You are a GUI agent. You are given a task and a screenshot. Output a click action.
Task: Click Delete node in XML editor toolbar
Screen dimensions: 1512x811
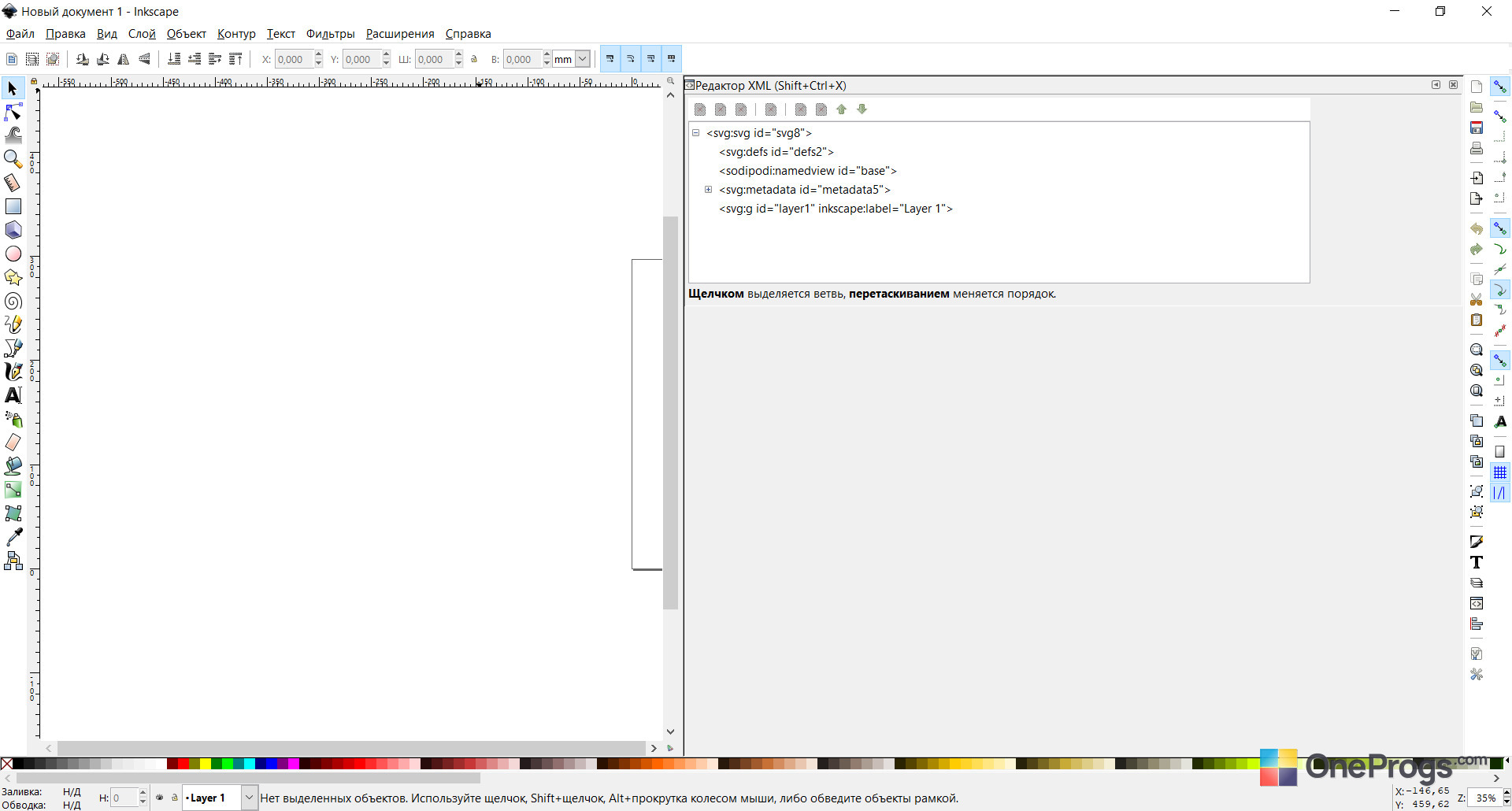click(x=771, y=109)
